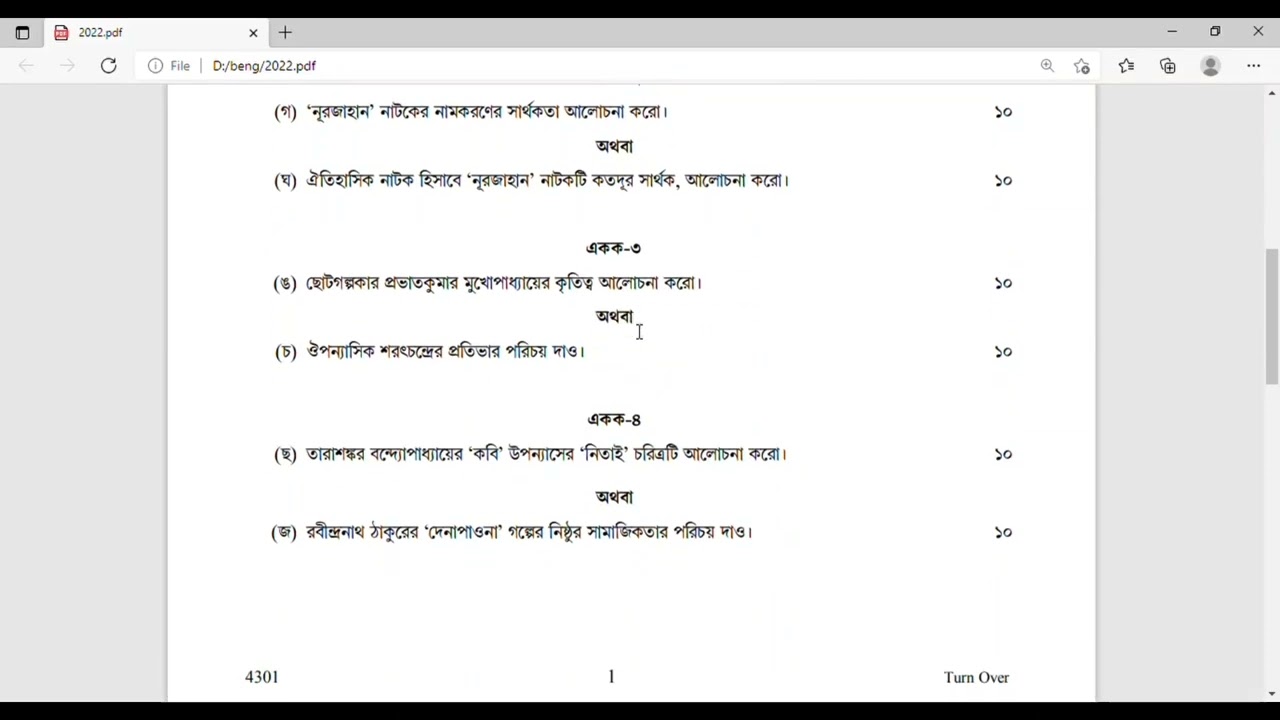1280x720 pixels.
Task: Close the browser window
Action: point(1258,32)
